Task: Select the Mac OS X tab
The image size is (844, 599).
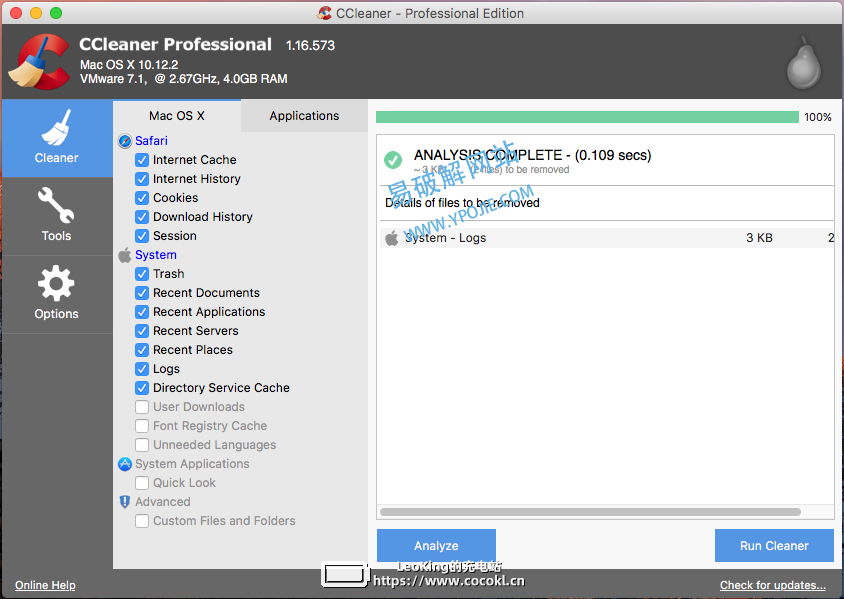Action: coord(177,116)
